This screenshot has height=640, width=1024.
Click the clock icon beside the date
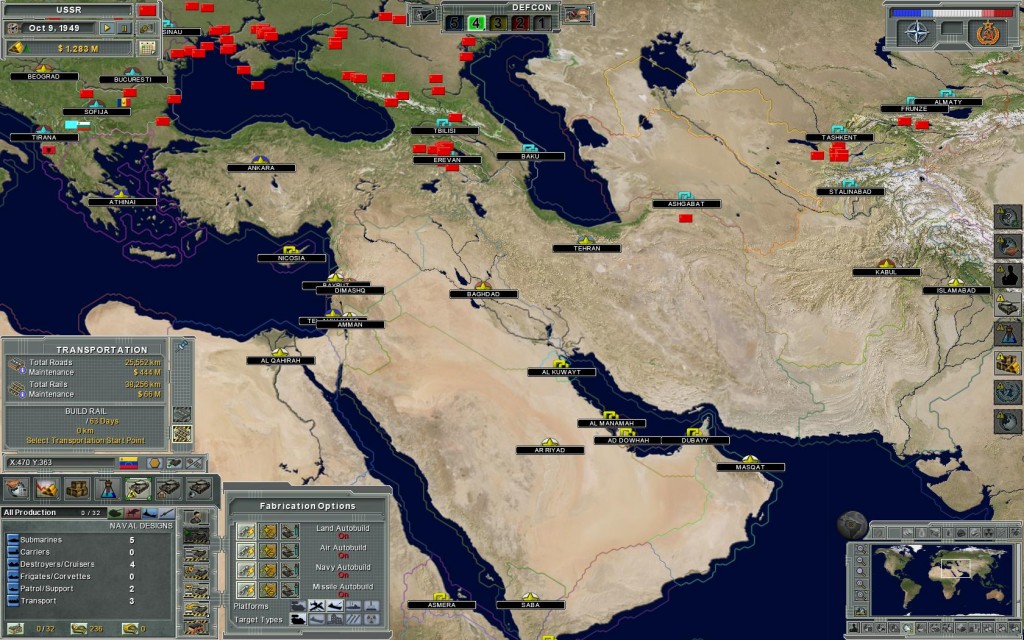(13, 28)
